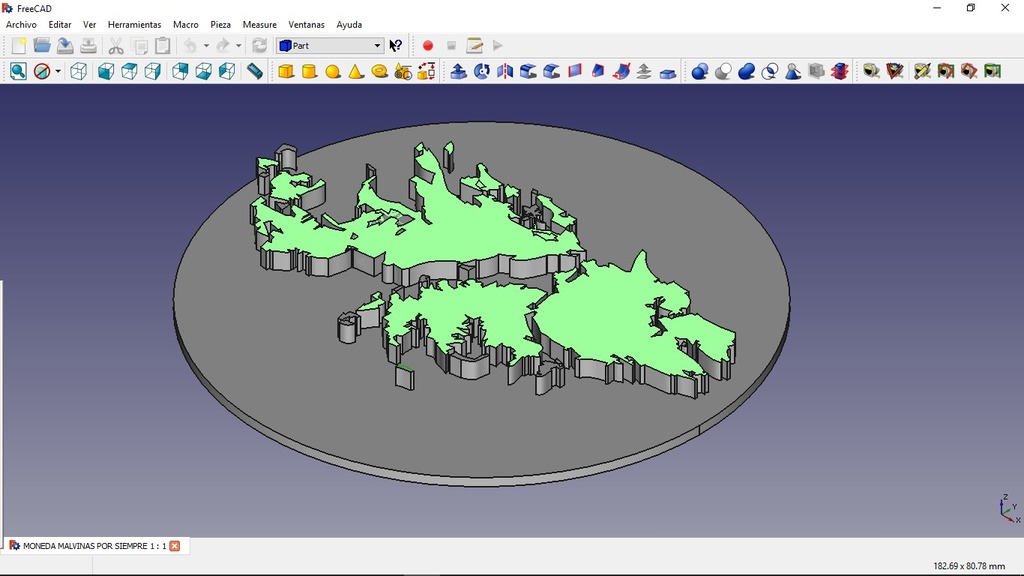Click the What's This help cursor

pyautogui.click(x=396, y=45)
